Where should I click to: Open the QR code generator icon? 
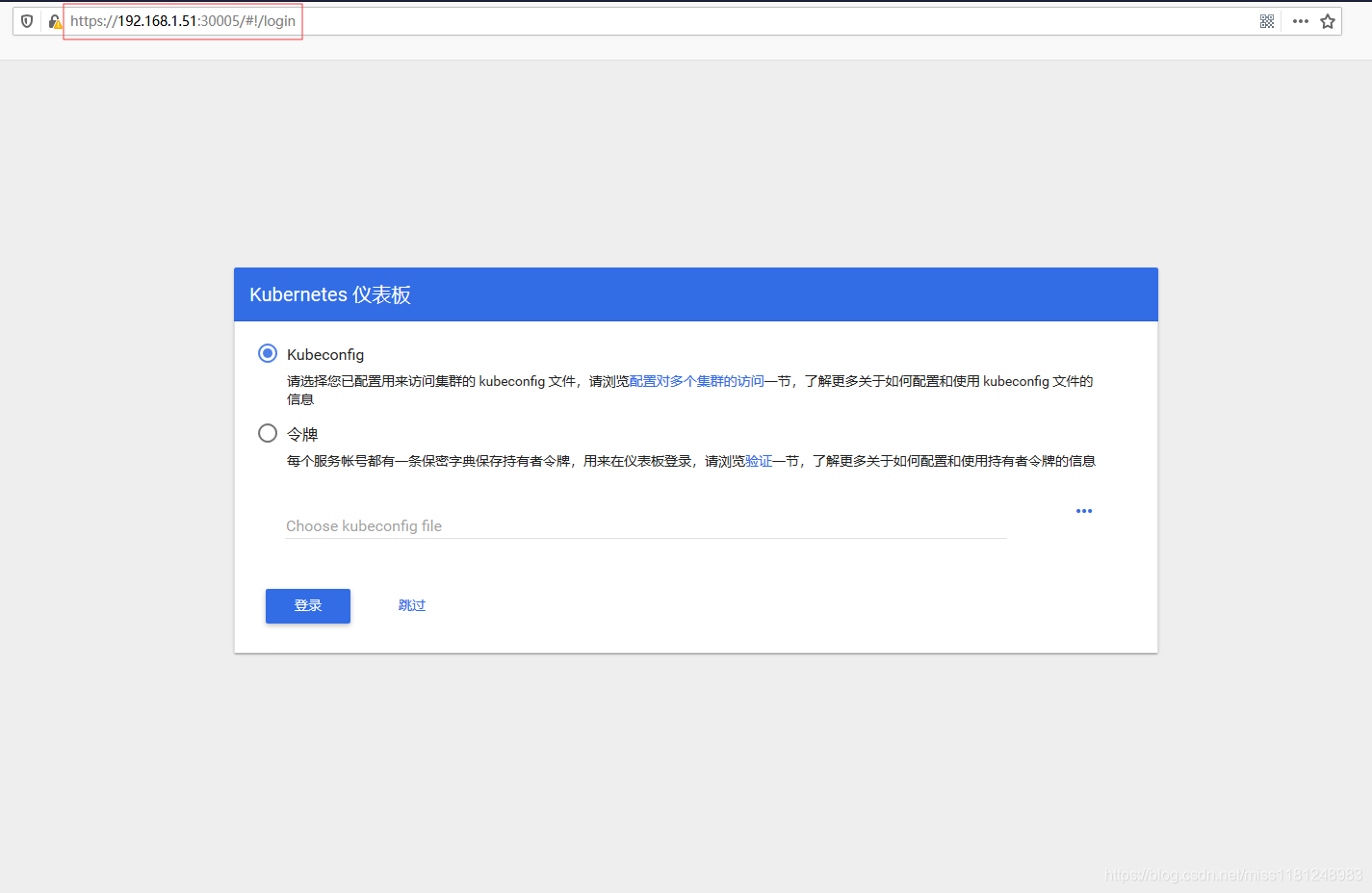point(1267,20)
